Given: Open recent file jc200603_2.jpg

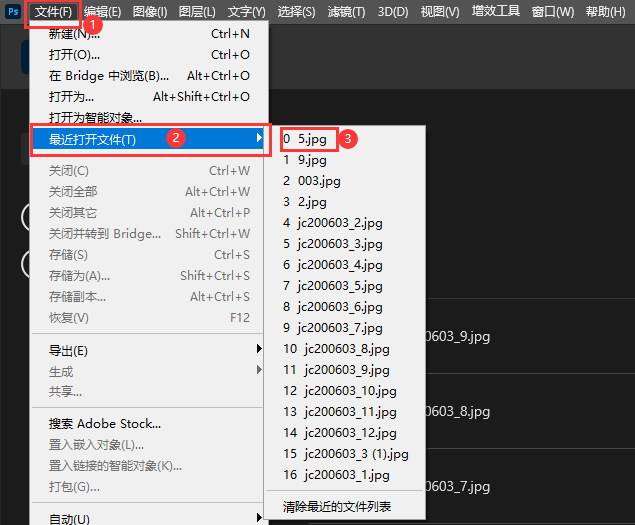Looking at the screenshot, I should click(x=345, y=223).
